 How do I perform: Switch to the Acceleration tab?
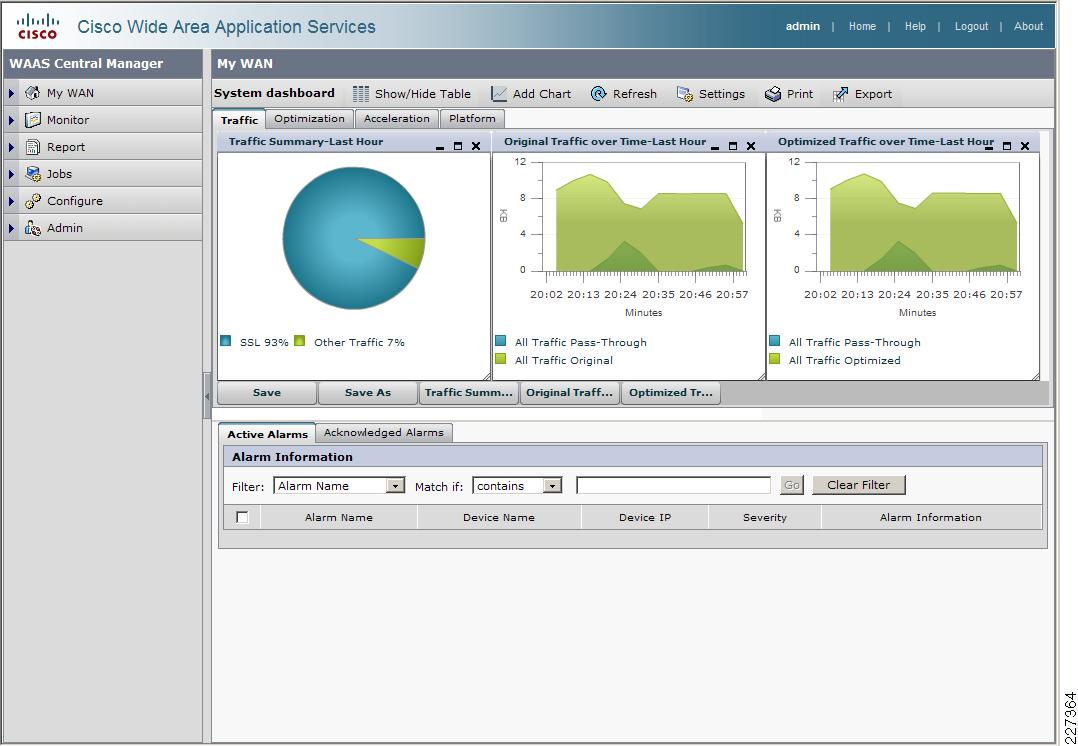pos(397,118)
